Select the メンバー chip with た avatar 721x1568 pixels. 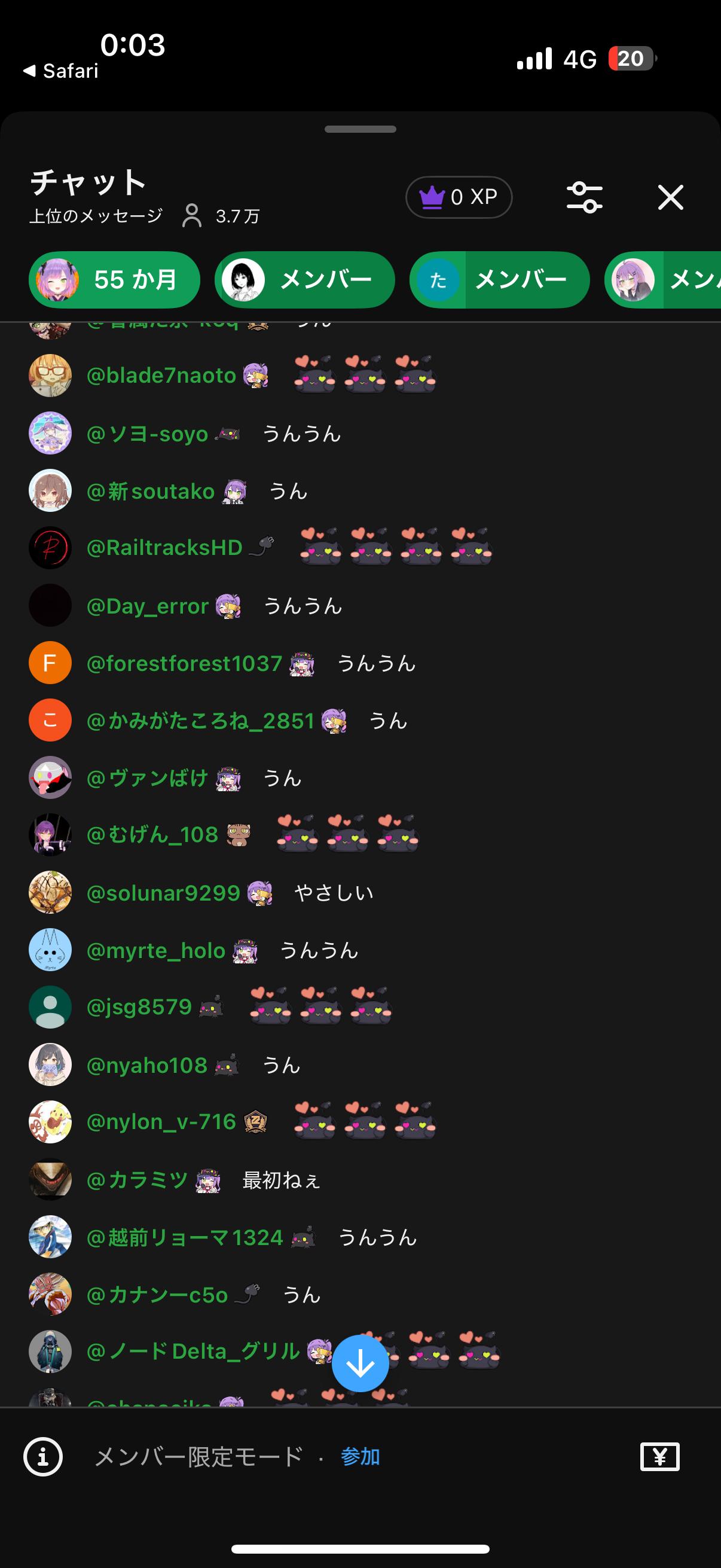click(x=499, y=280)
